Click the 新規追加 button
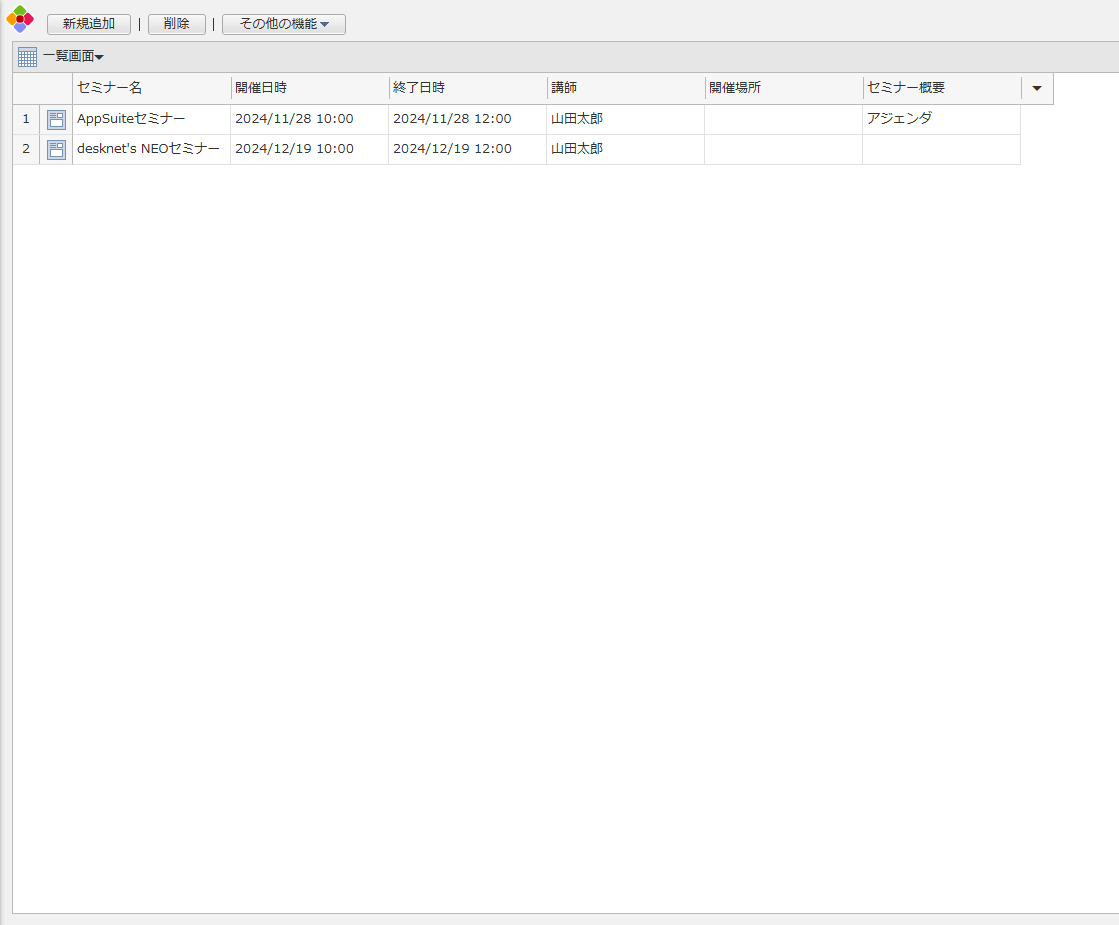1119x925 pixels. (x=89, y=24)
